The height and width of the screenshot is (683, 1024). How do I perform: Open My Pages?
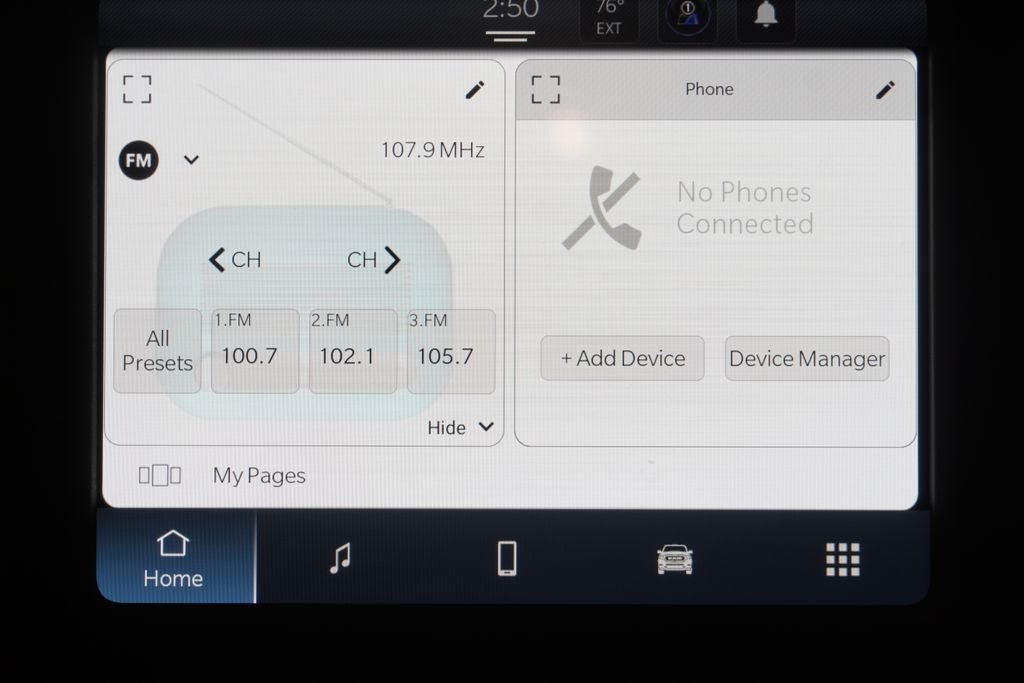click(x=259, y=475)
